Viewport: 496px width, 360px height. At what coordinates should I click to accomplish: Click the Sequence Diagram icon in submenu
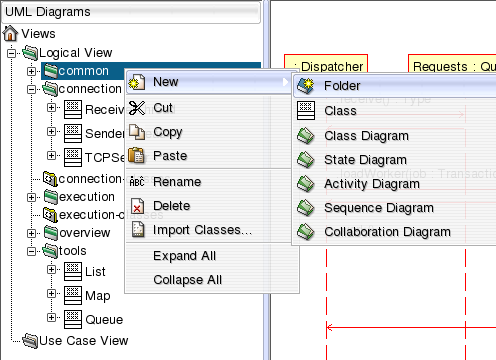click(x=306, y=208)
